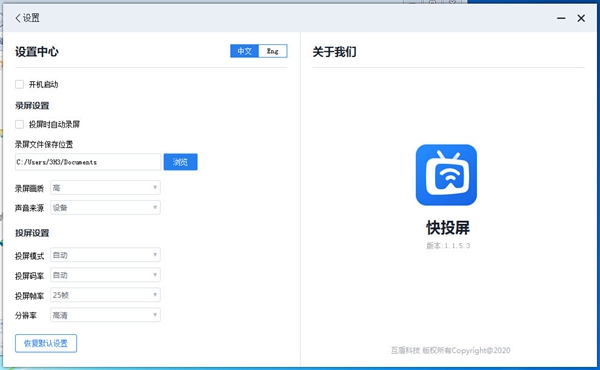Viewport: 600px width, 370px height.
Task: Toggle the 投屏时自动录屏 checkbox
Action: (x=20, y=124)
